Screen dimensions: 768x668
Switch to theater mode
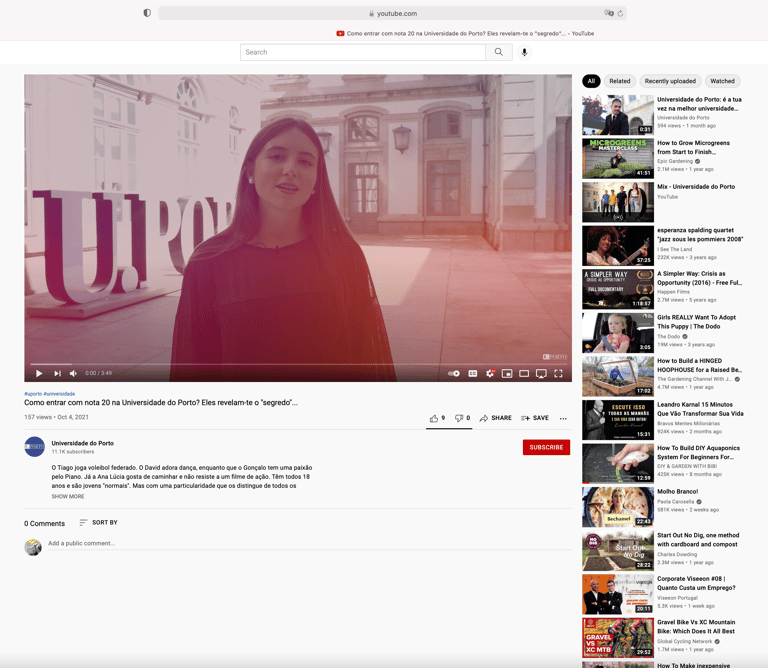point(524,374)
